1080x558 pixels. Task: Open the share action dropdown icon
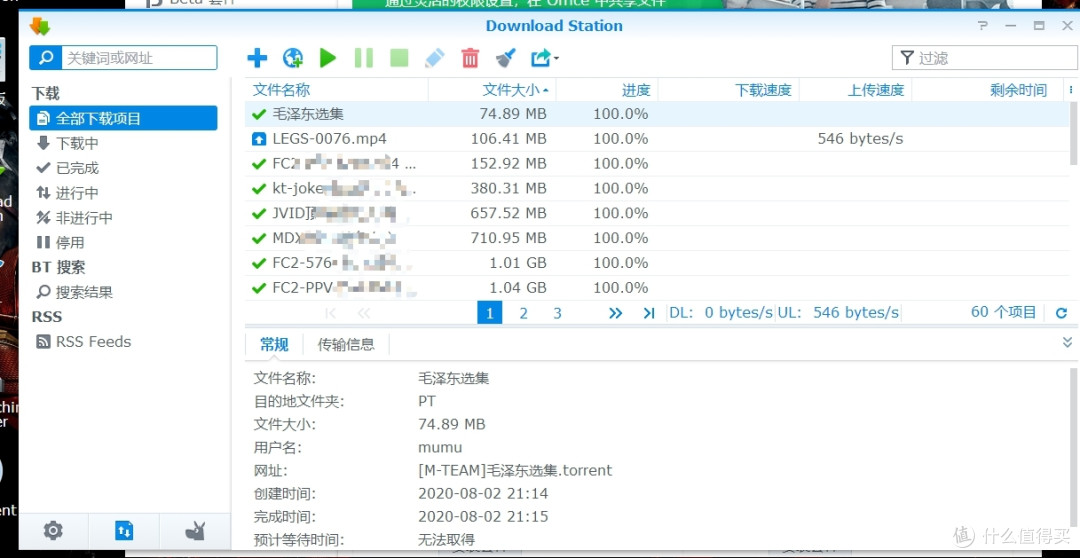(544, 58)
